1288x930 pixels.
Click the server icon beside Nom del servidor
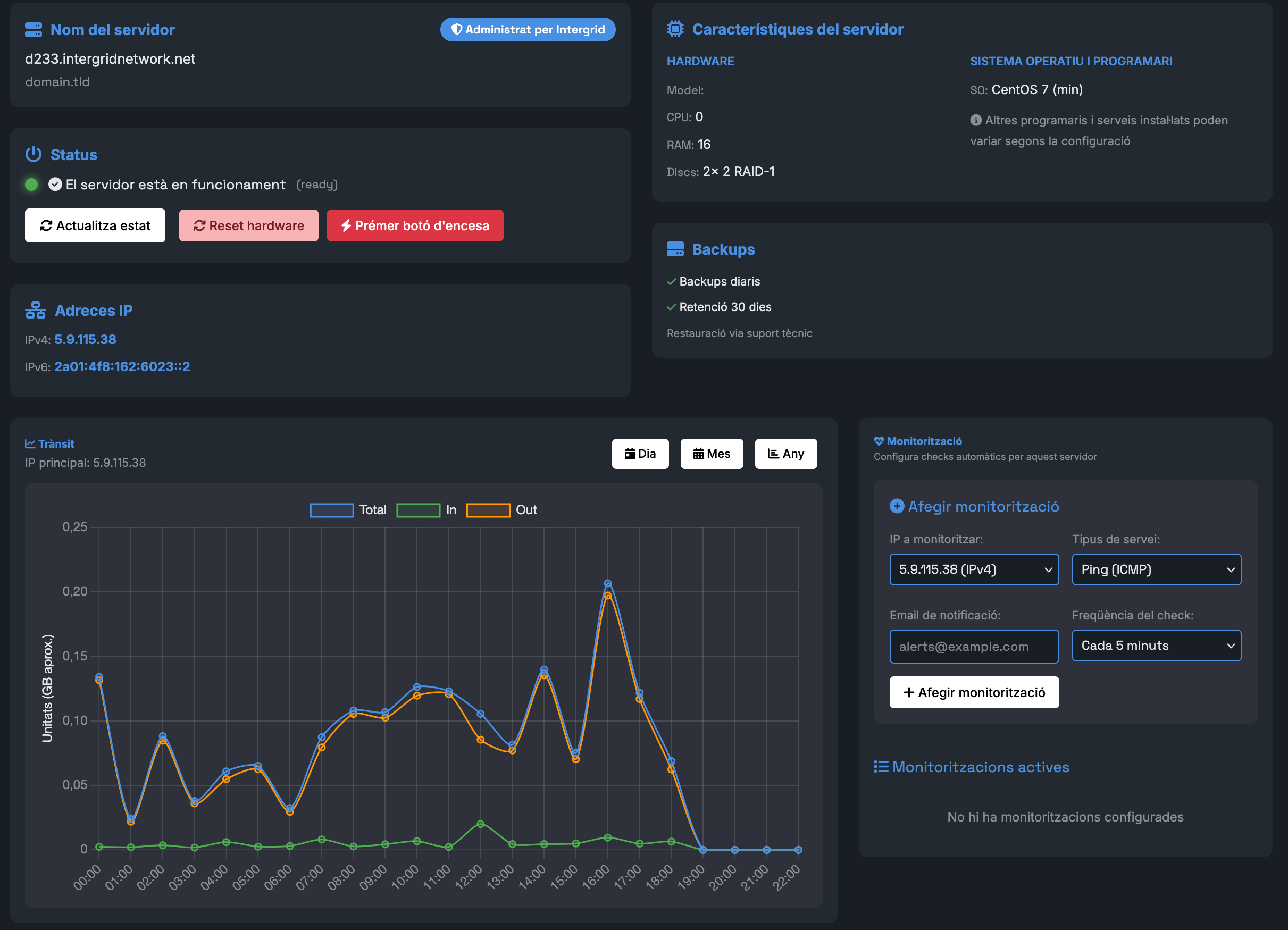(34, 30)
